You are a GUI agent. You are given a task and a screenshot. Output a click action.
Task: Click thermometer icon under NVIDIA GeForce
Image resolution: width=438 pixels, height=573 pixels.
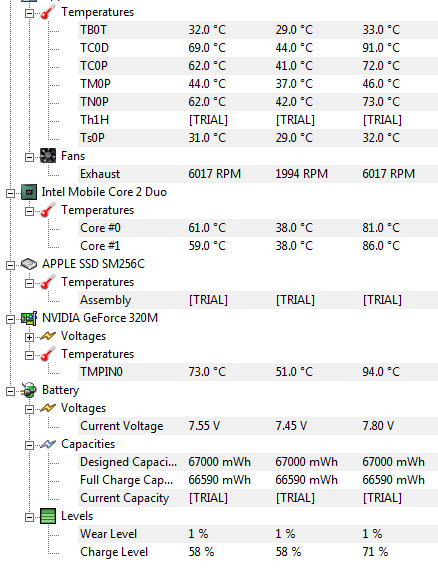[x=48, y=354]
